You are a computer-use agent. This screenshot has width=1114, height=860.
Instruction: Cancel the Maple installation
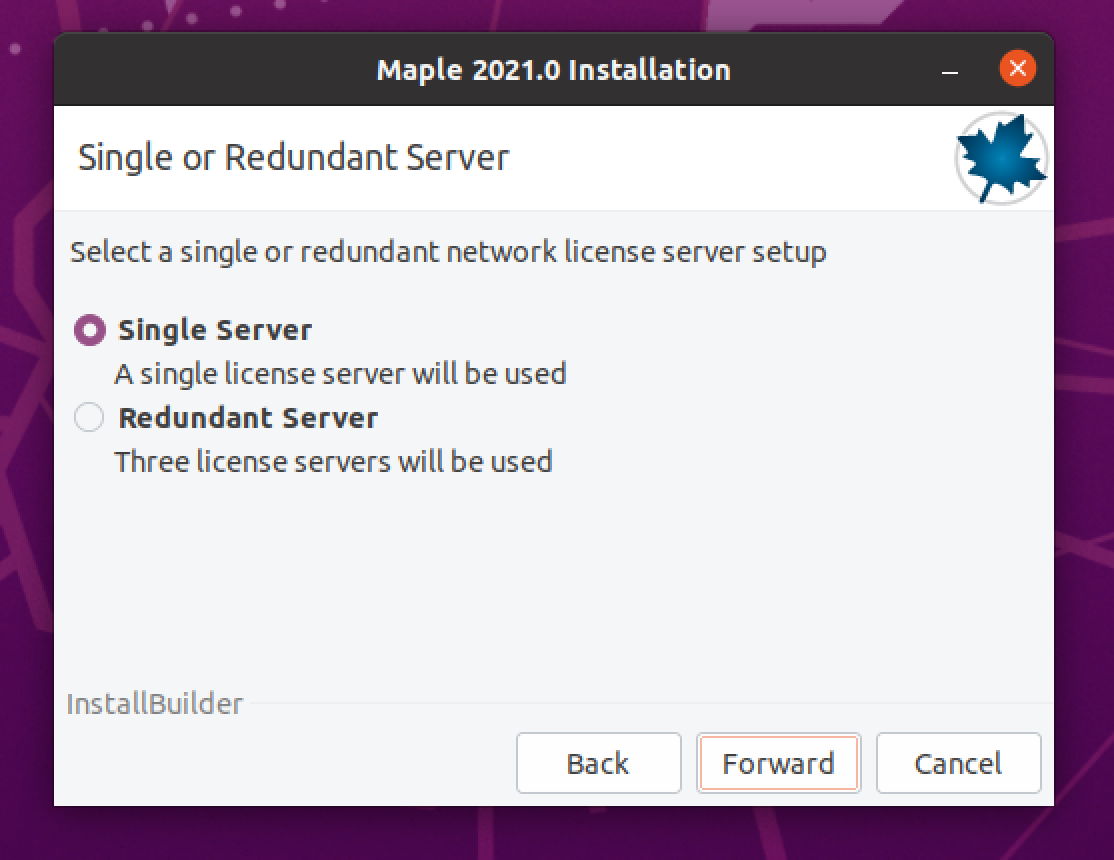[958, 764]
